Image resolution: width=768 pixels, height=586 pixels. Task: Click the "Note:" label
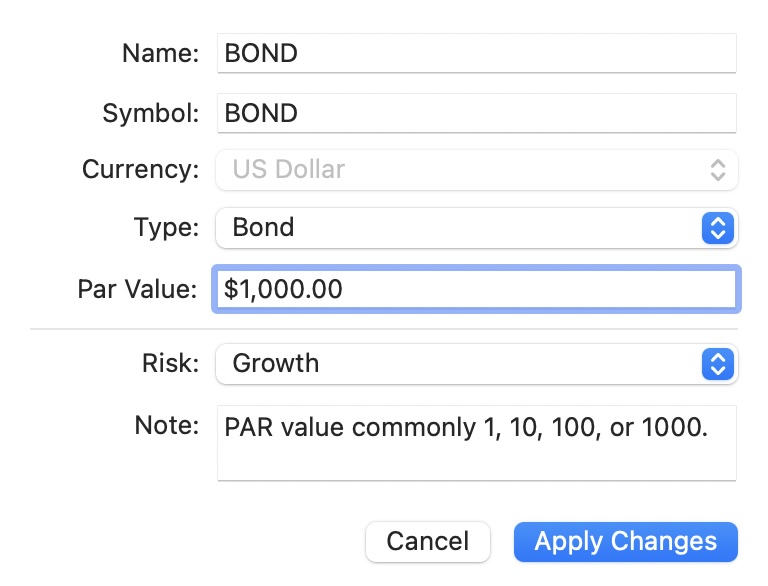[167, 425]
